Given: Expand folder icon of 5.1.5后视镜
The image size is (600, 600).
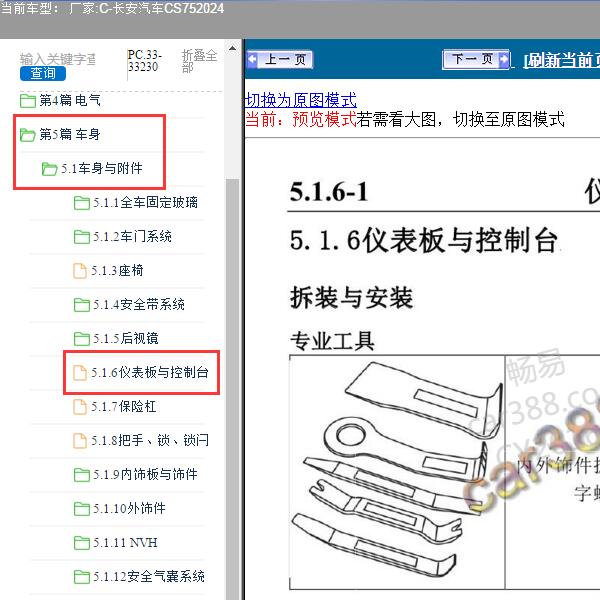Looking at the screenshot, I should tap(82, 339).
